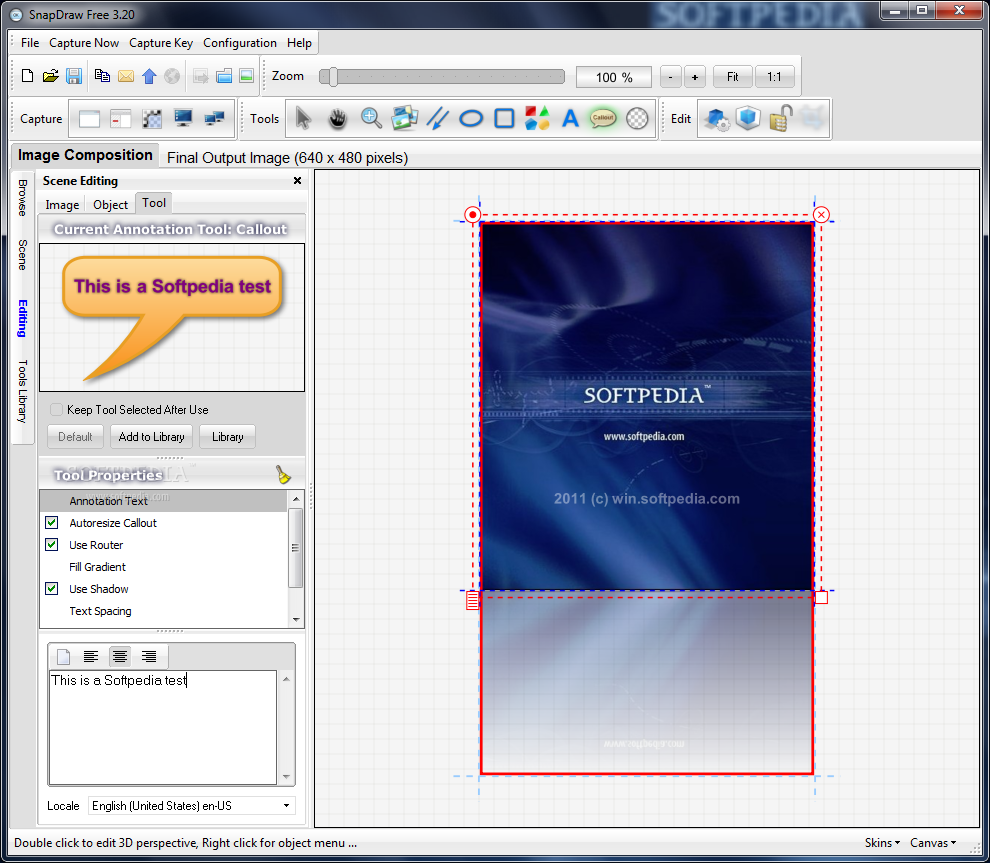Toggle Keep Tool Selected After Use
The width and height of the screenshot is (990, 863).
pyautogui.click(x=56, y=410)
